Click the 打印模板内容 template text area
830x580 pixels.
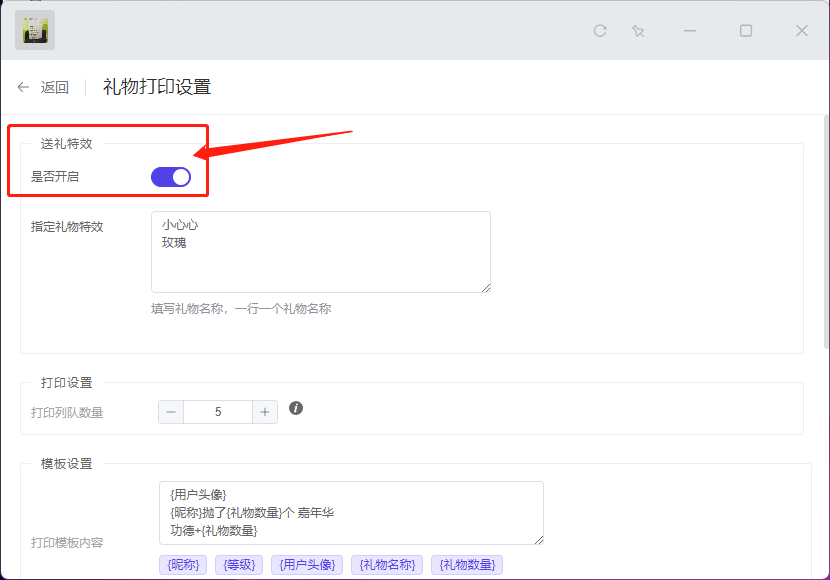coord(350,513)
